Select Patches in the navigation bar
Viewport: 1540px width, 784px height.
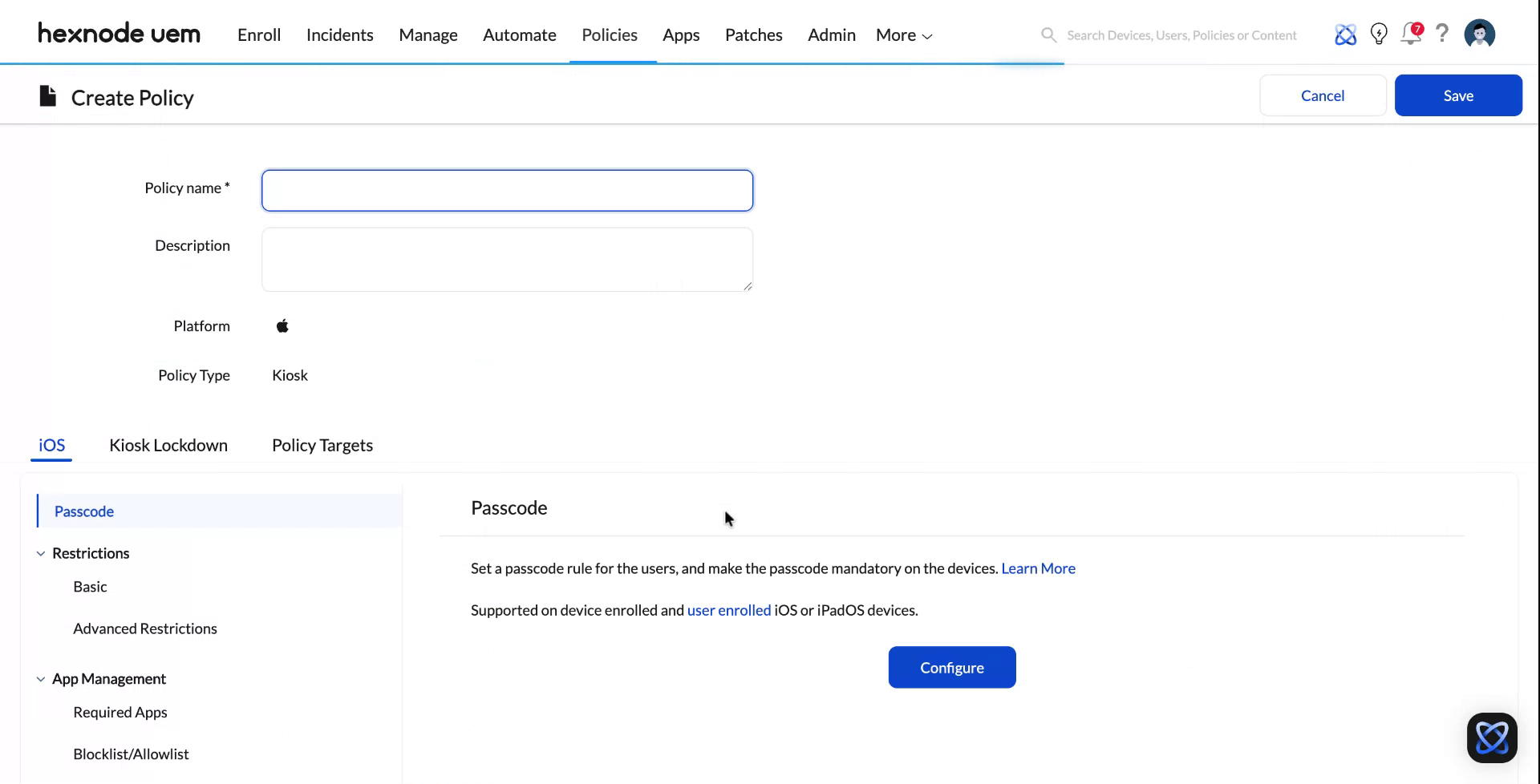coord(753,34)
